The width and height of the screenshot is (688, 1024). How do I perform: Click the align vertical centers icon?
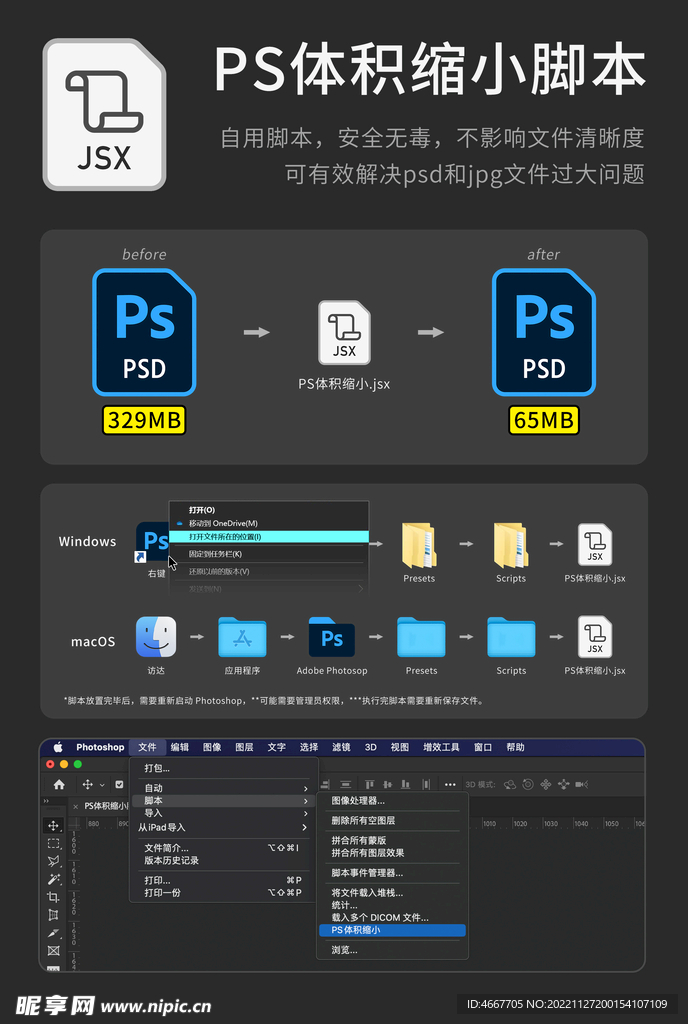click(x=388, y=784)
